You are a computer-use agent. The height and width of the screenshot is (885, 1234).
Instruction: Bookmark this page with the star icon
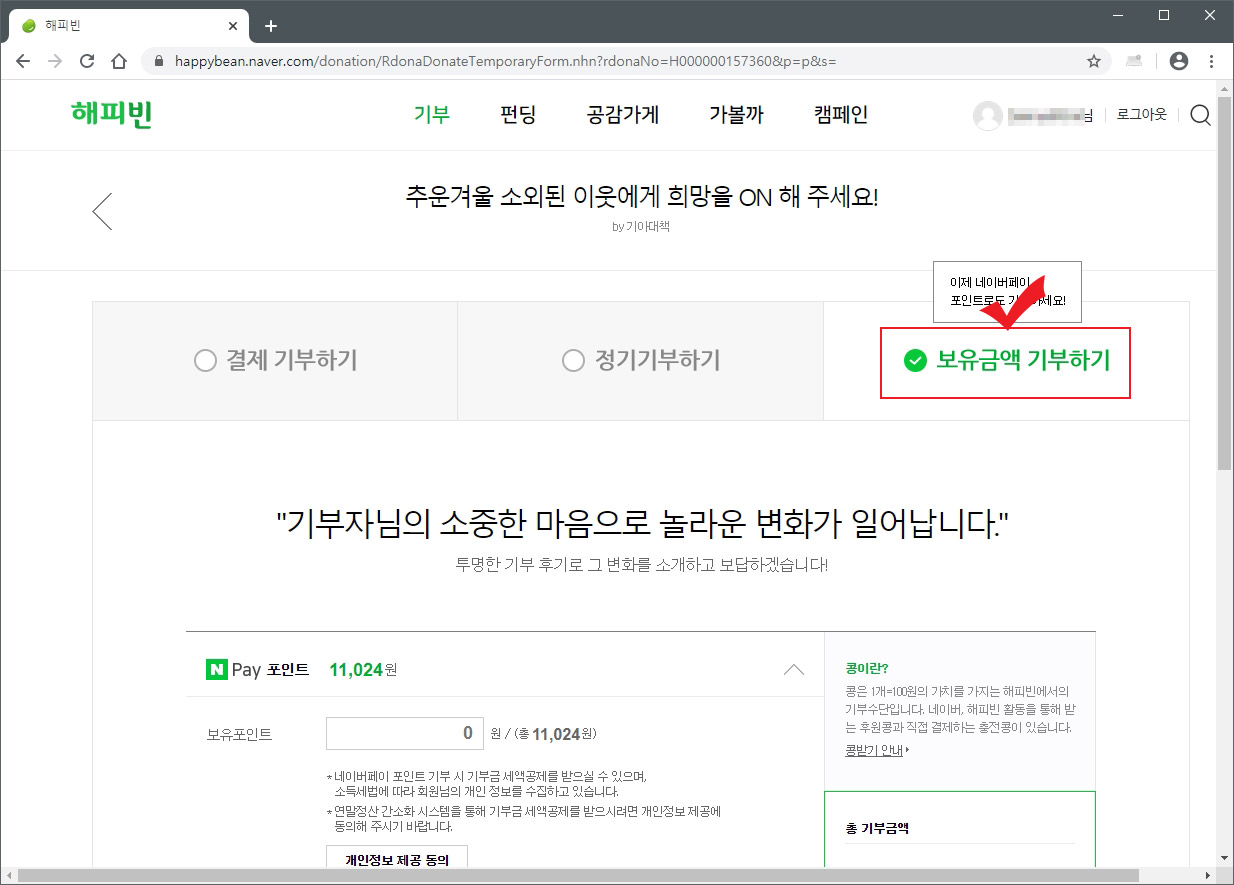tap(1094, 61)
